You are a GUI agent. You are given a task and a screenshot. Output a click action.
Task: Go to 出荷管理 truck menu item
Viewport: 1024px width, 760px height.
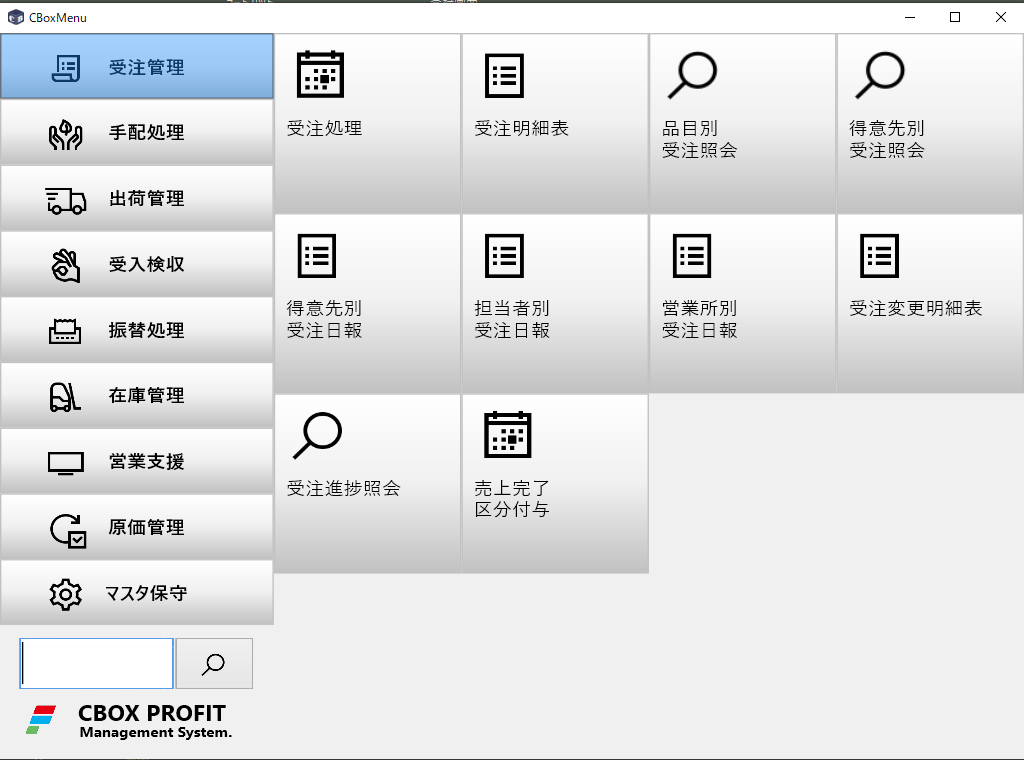pos(137,199)
